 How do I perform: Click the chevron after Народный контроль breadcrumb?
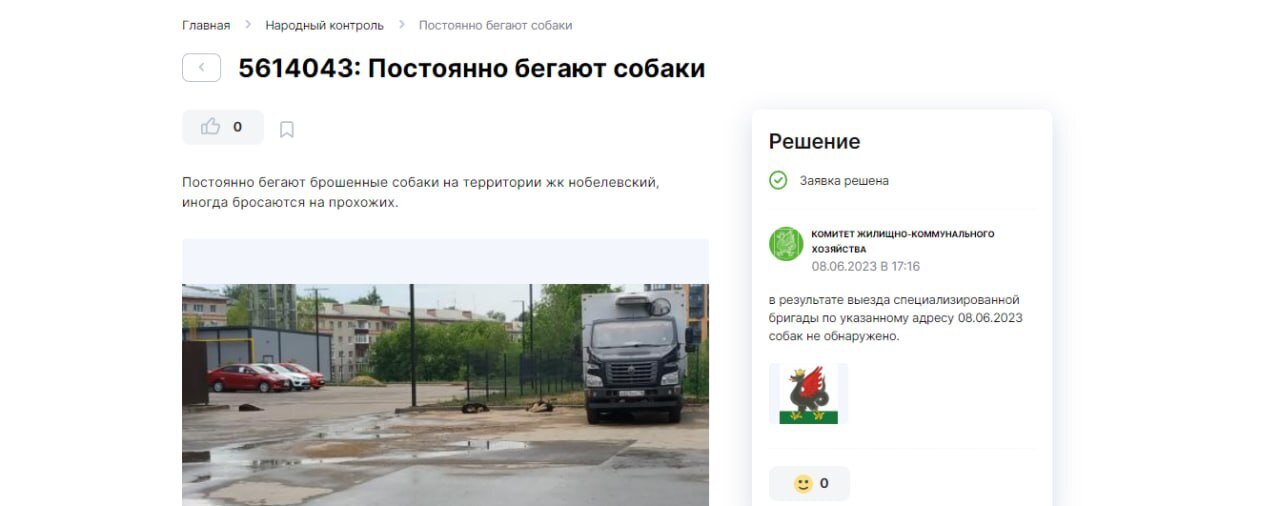[x=401, y=25]
